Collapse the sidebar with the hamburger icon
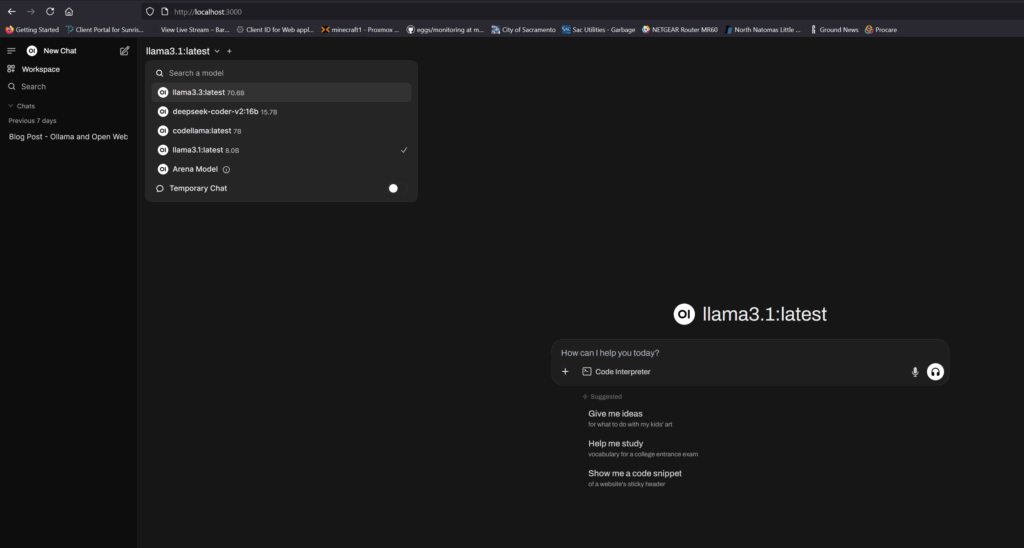Image resolution: width=1024 pixels, height=548 pixels. [11, 51]
